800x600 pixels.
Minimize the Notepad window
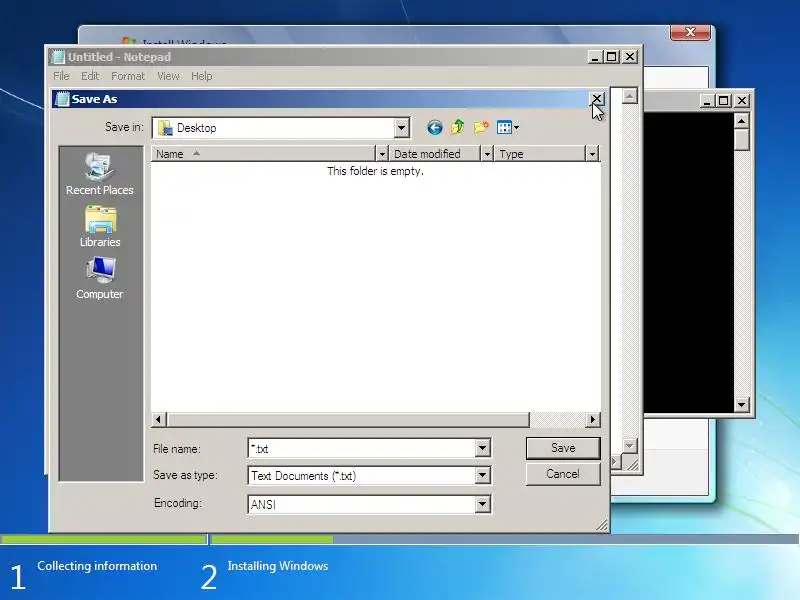594,57
